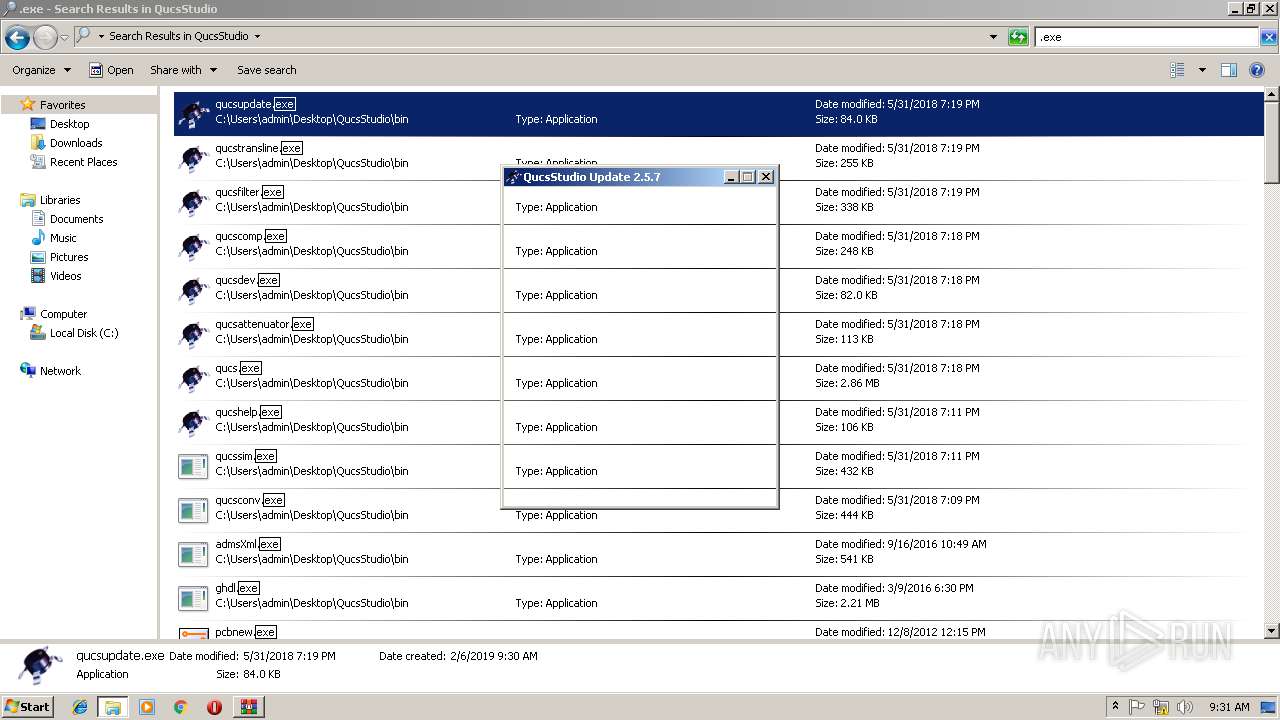Click the qucsconv.exe icon

click(x=192, y=509)
